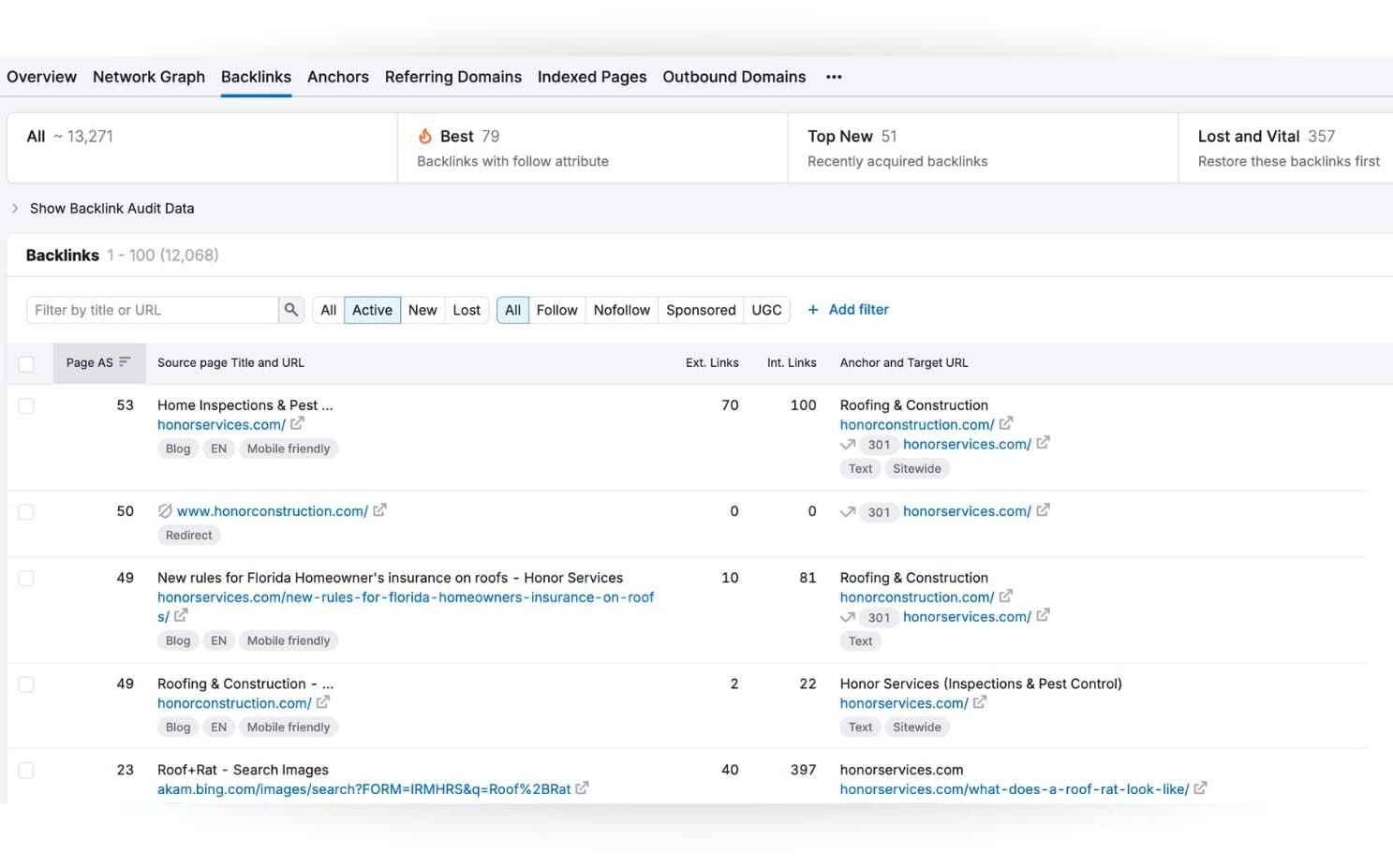Screen dimensions: 1393x868
Task: Open the Referring Domains tab
Action: [453, 77]
